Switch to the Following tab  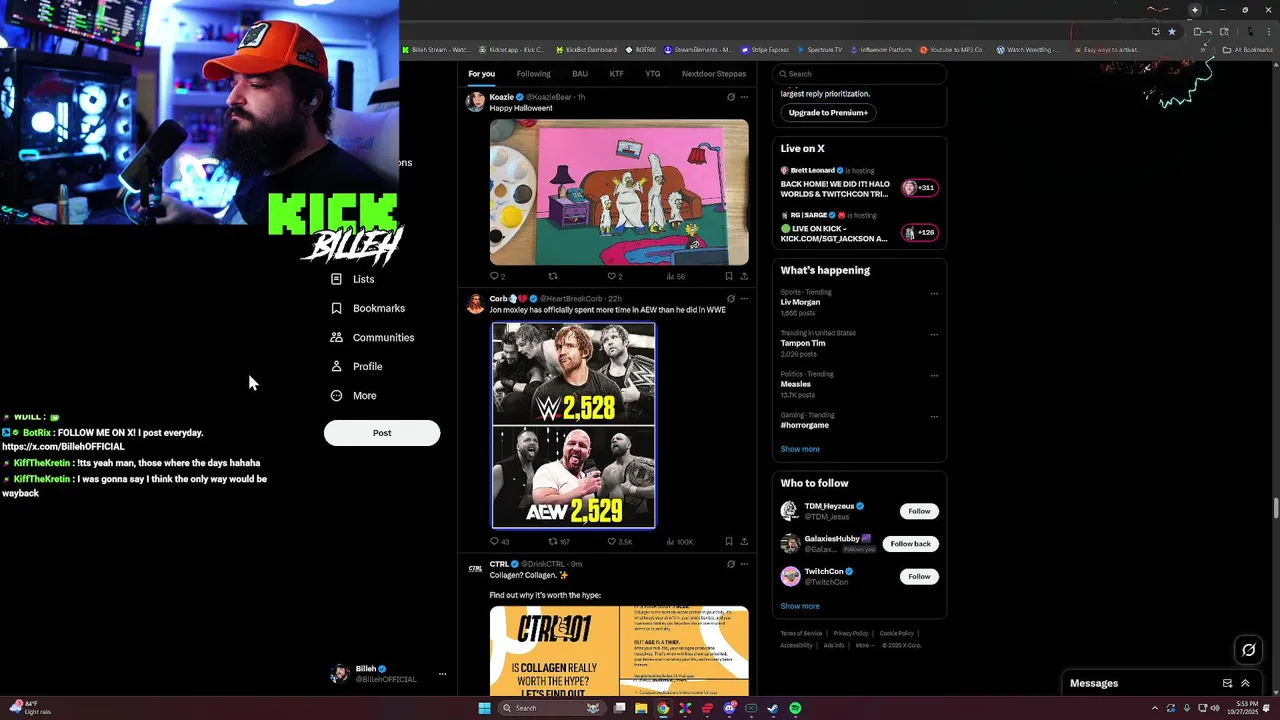[x=534, y=74]
